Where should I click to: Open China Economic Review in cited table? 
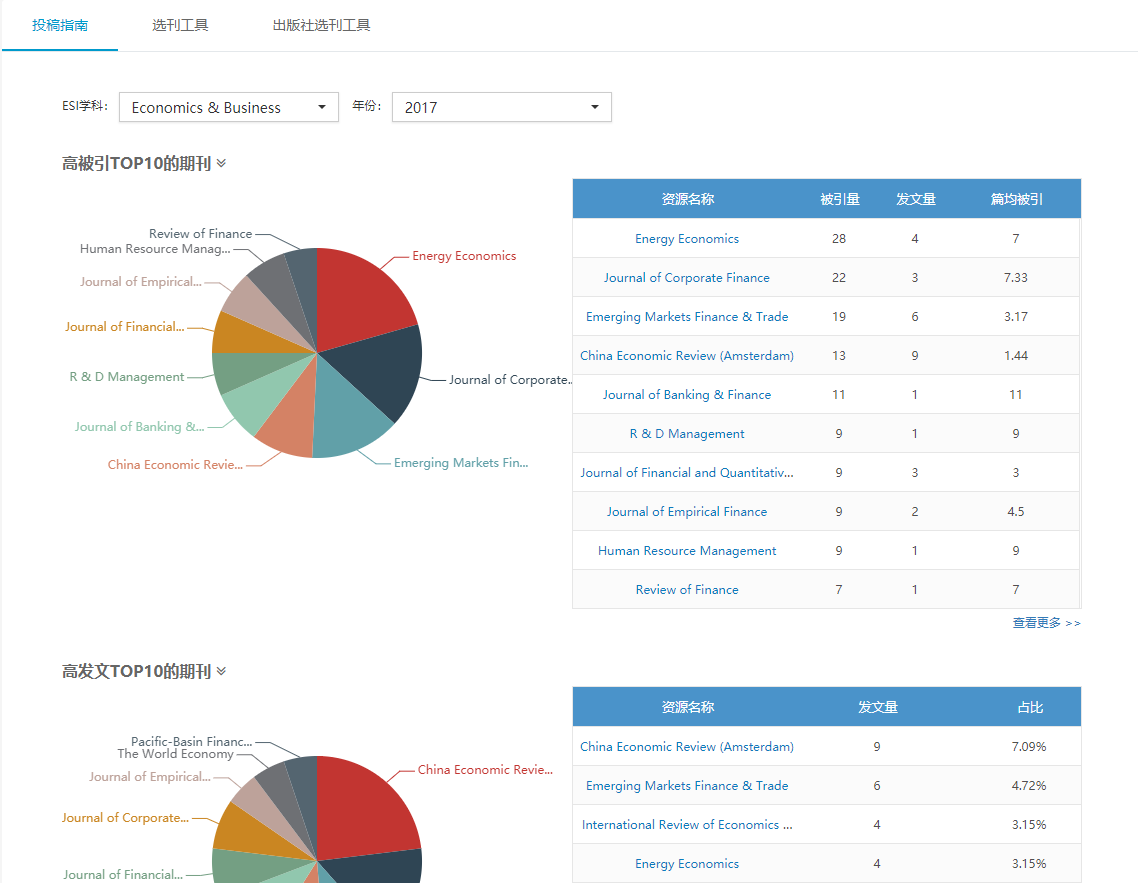[687, 356]
